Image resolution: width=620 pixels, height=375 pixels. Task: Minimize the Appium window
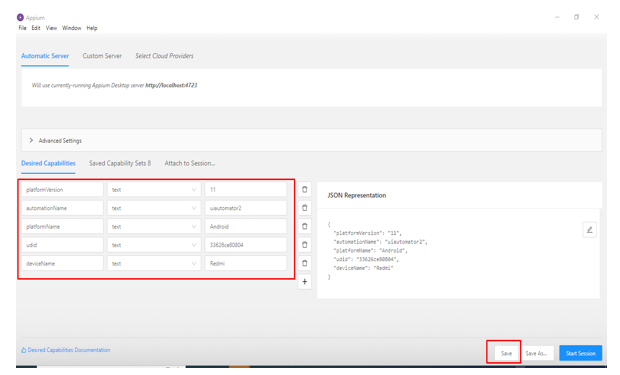[x=557, y=17]
